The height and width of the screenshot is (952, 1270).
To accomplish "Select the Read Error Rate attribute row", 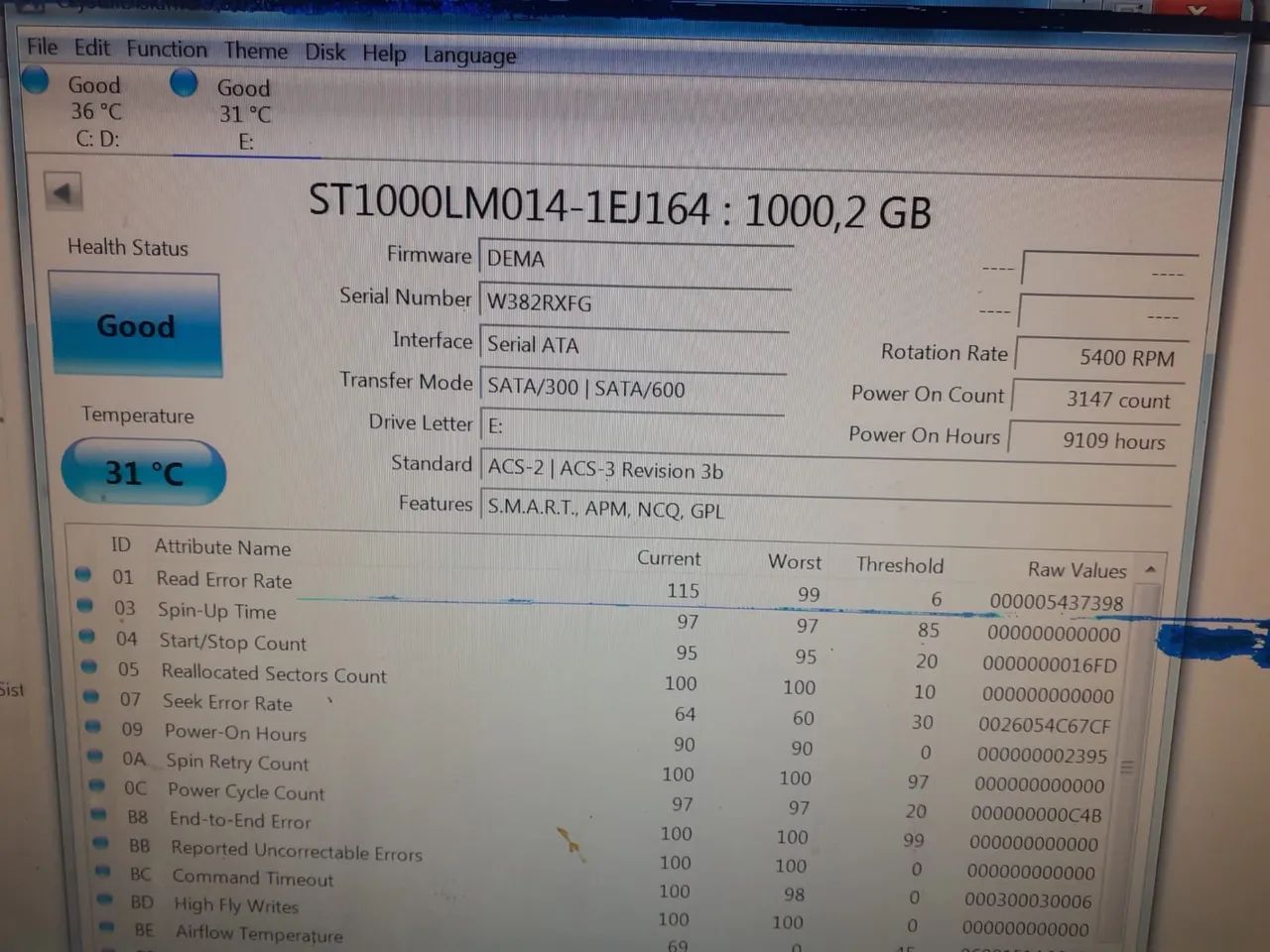I will (601, 589).
